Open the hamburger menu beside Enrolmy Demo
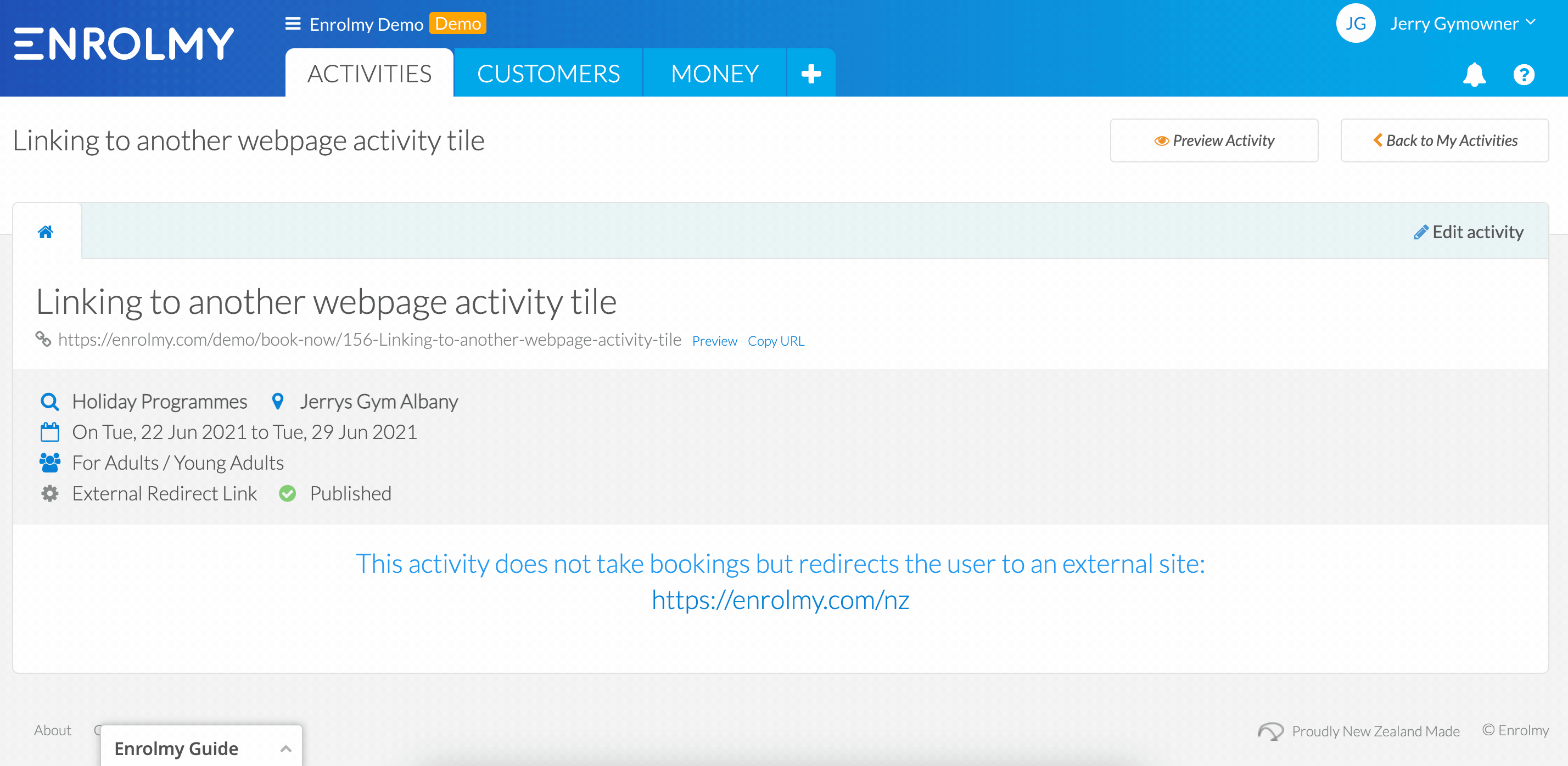The image size is (1568, 766). (293, 24)
